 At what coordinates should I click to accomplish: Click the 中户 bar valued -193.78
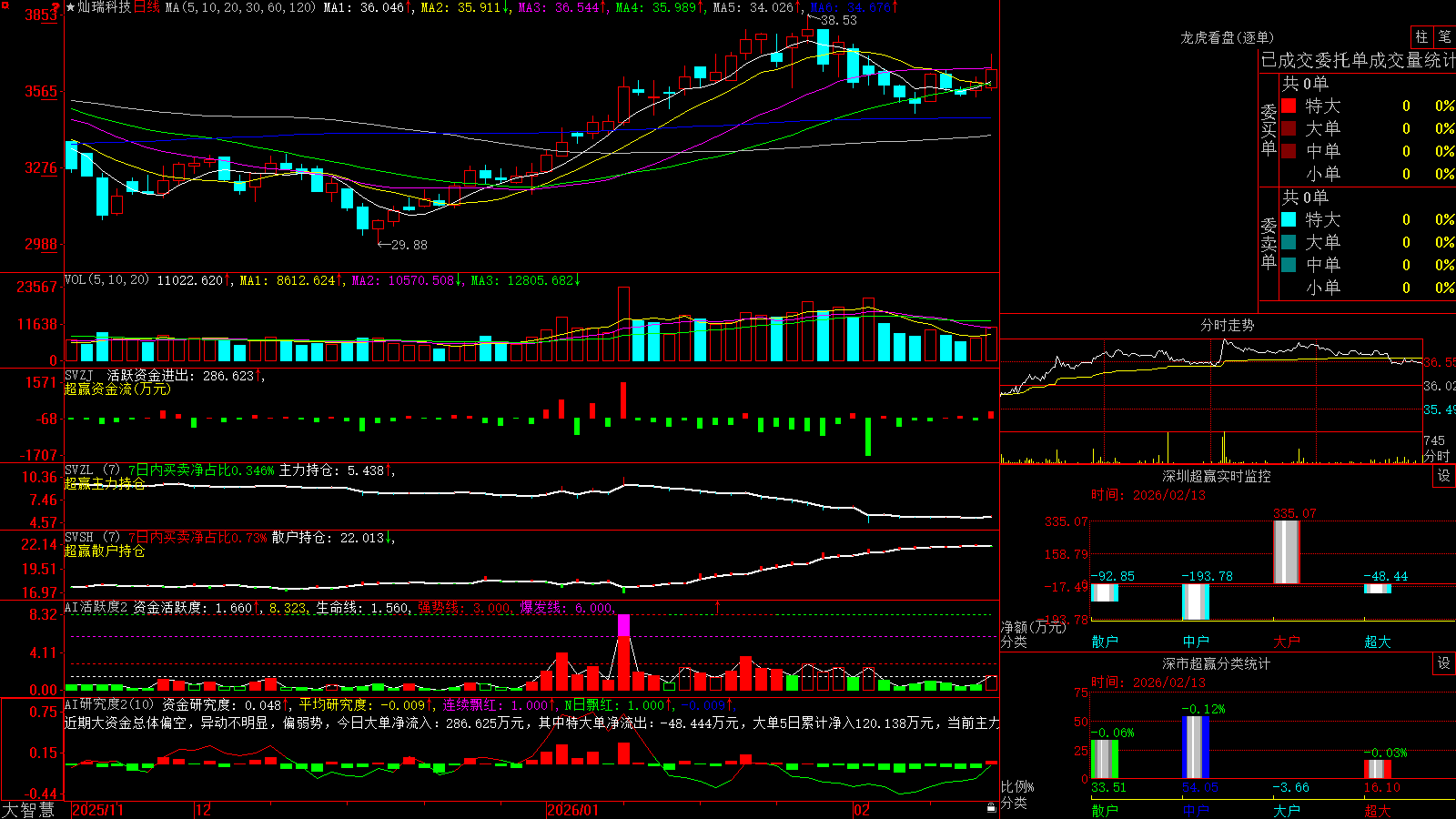pyautogui.click(x=1195, y=602)
